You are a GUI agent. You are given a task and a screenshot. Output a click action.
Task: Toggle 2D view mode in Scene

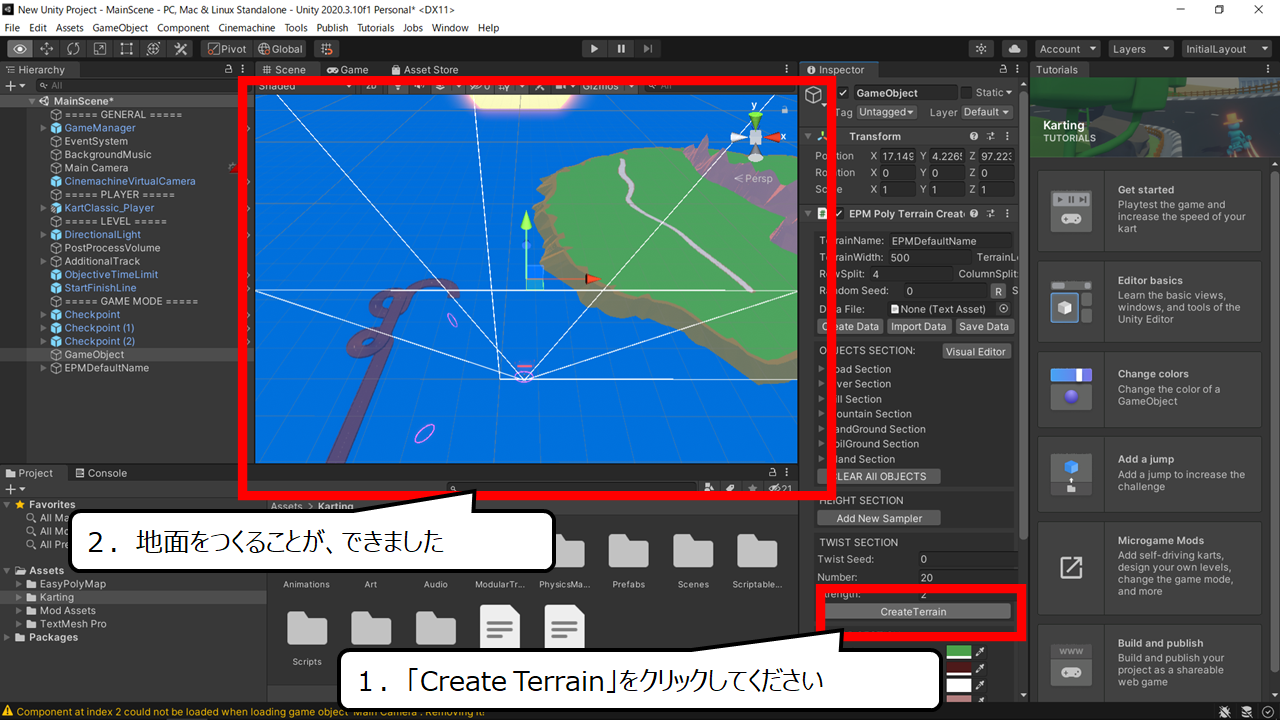(371, 86)
